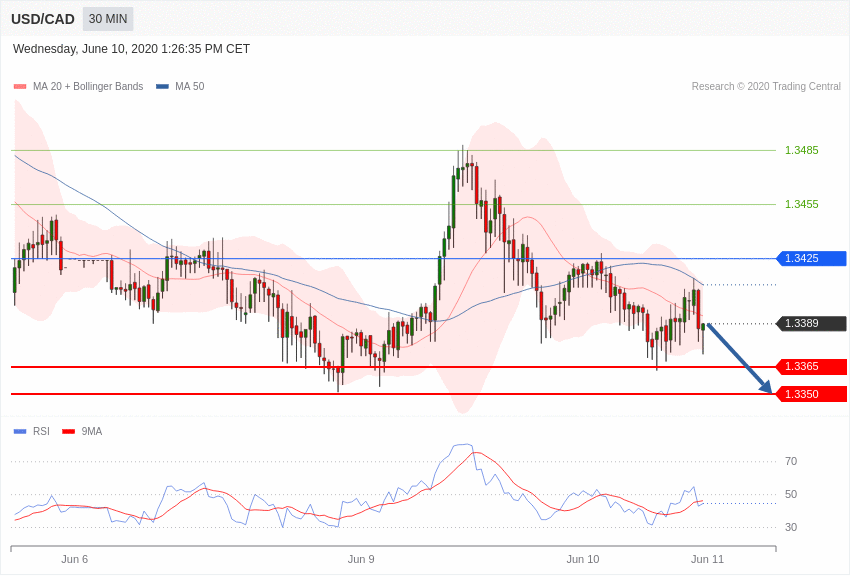Click the 1.3485 resistance level label
Image resolution: width=850 pixels, height=576 pixels.
tap(802, 150)
